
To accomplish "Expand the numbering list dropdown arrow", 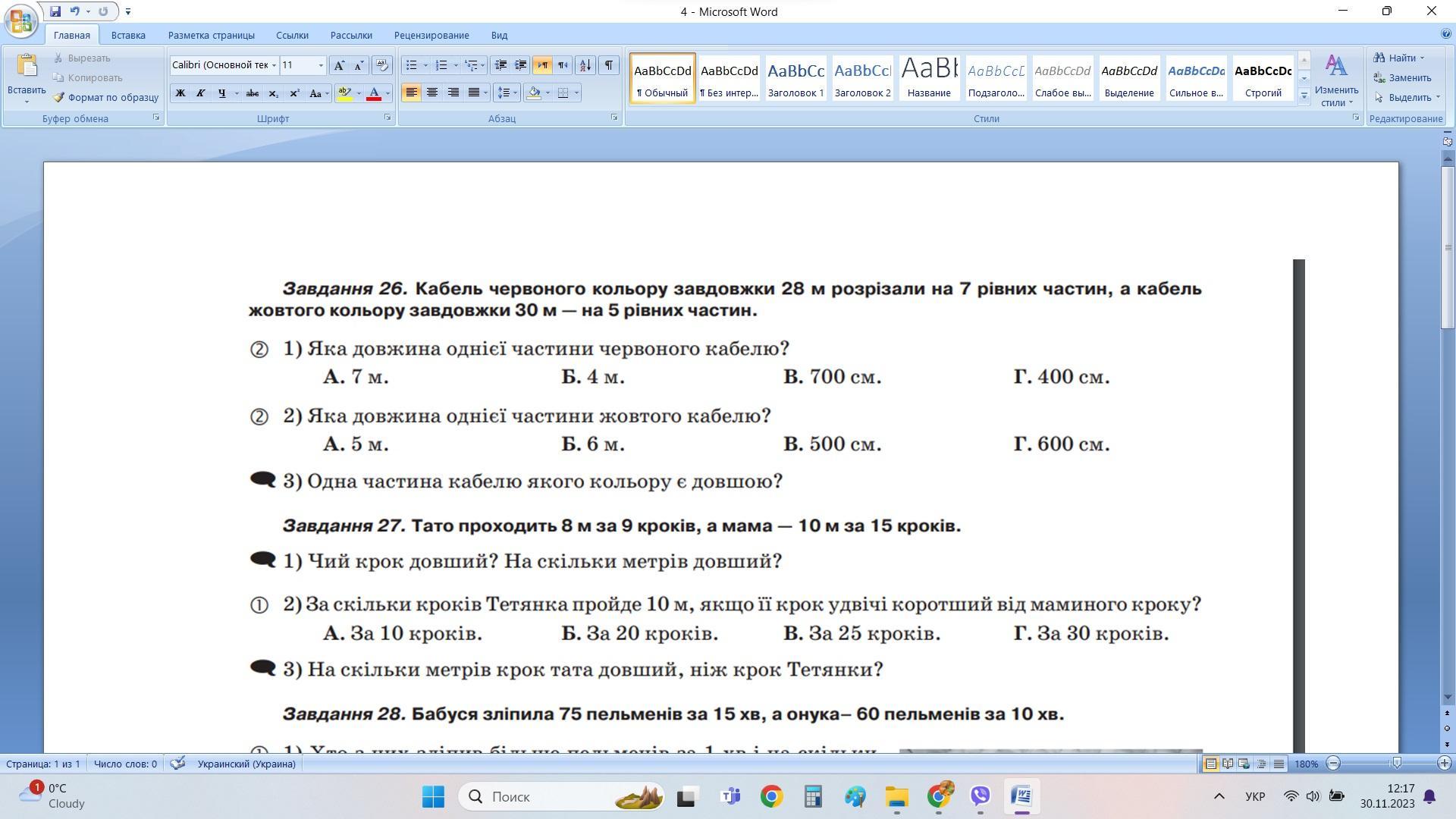I will tap(456, 65).
